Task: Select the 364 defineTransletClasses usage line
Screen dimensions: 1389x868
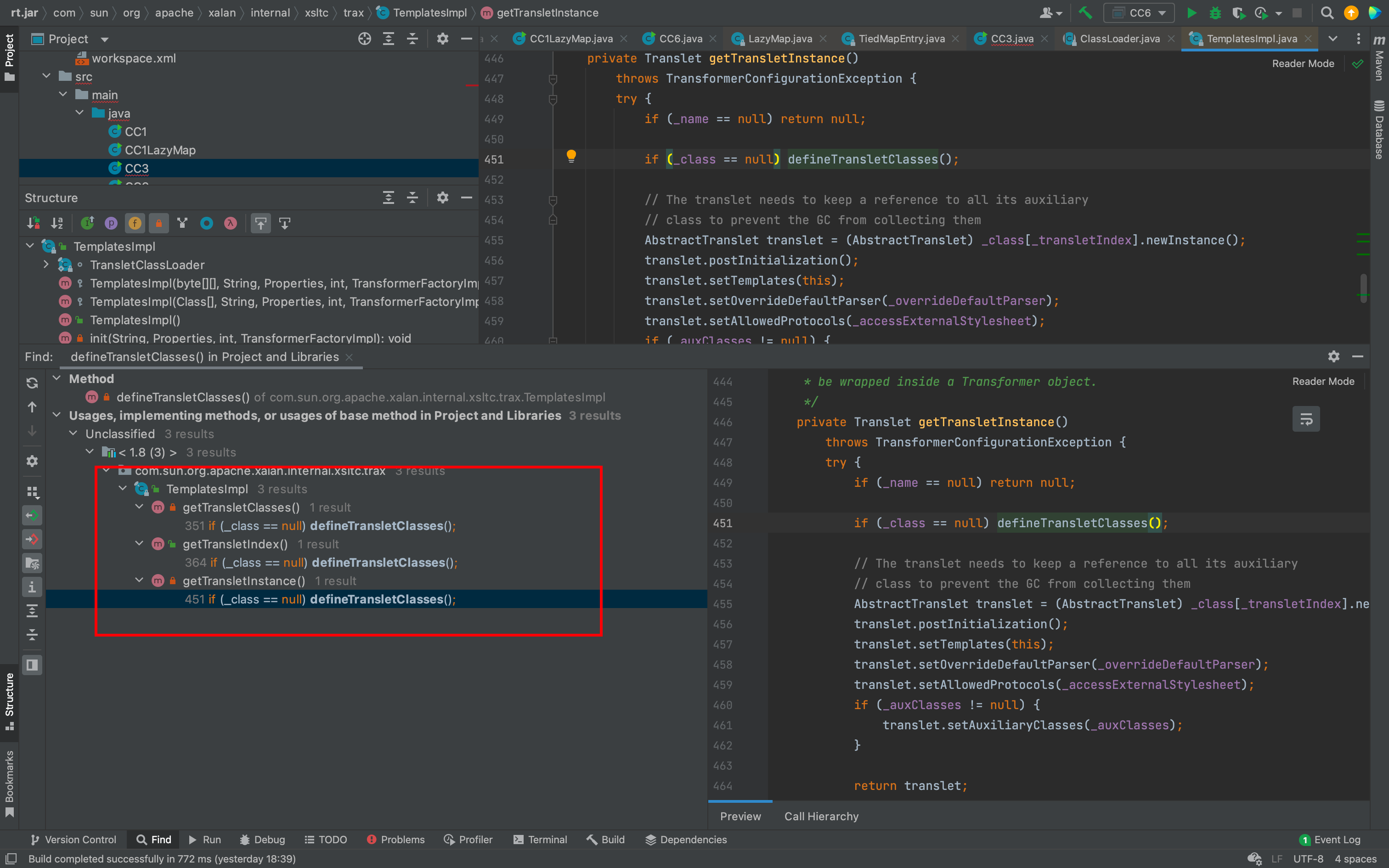Action: [322, 563]
